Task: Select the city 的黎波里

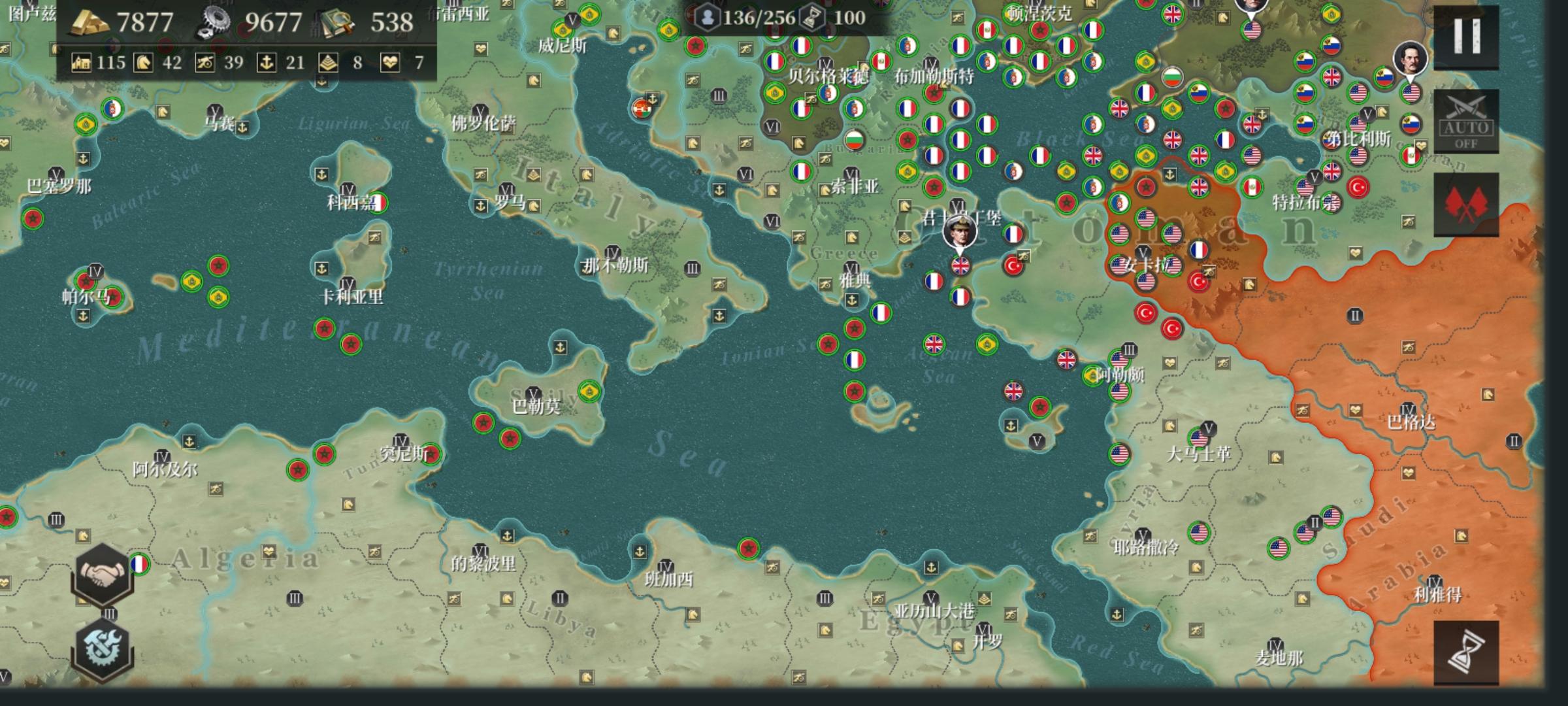Action: tap(483, 563)
